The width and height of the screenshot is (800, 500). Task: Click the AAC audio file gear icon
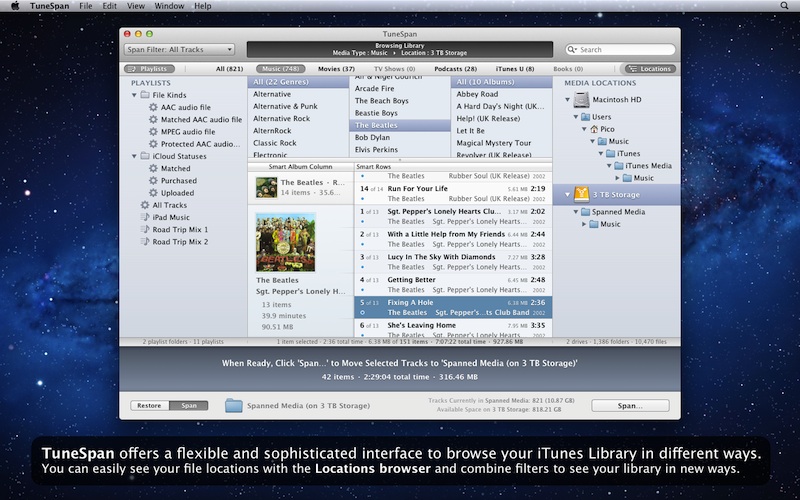tap(153, 107)
